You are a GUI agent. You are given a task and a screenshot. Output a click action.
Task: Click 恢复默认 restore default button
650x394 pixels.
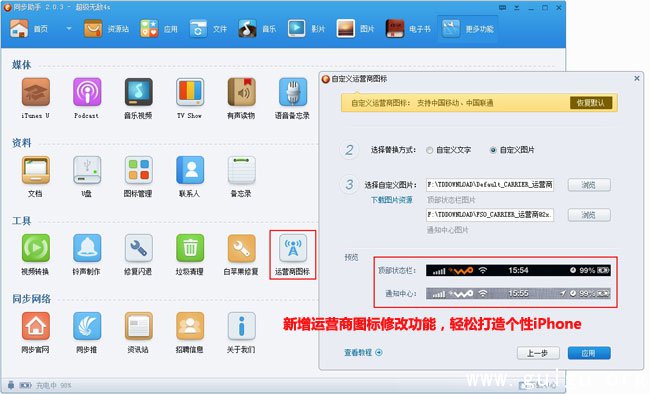(x=591, y=103)
